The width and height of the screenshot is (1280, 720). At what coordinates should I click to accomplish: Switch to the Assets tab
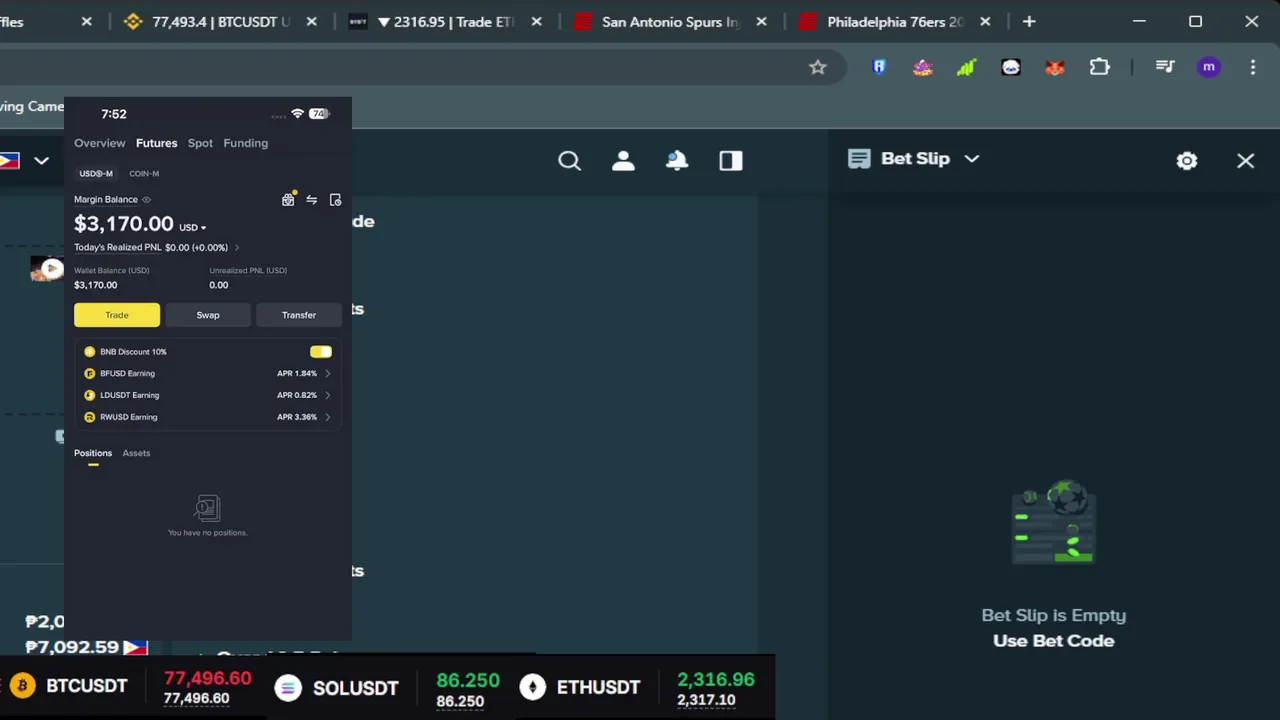pyautogui.click(x=136, y=453)
